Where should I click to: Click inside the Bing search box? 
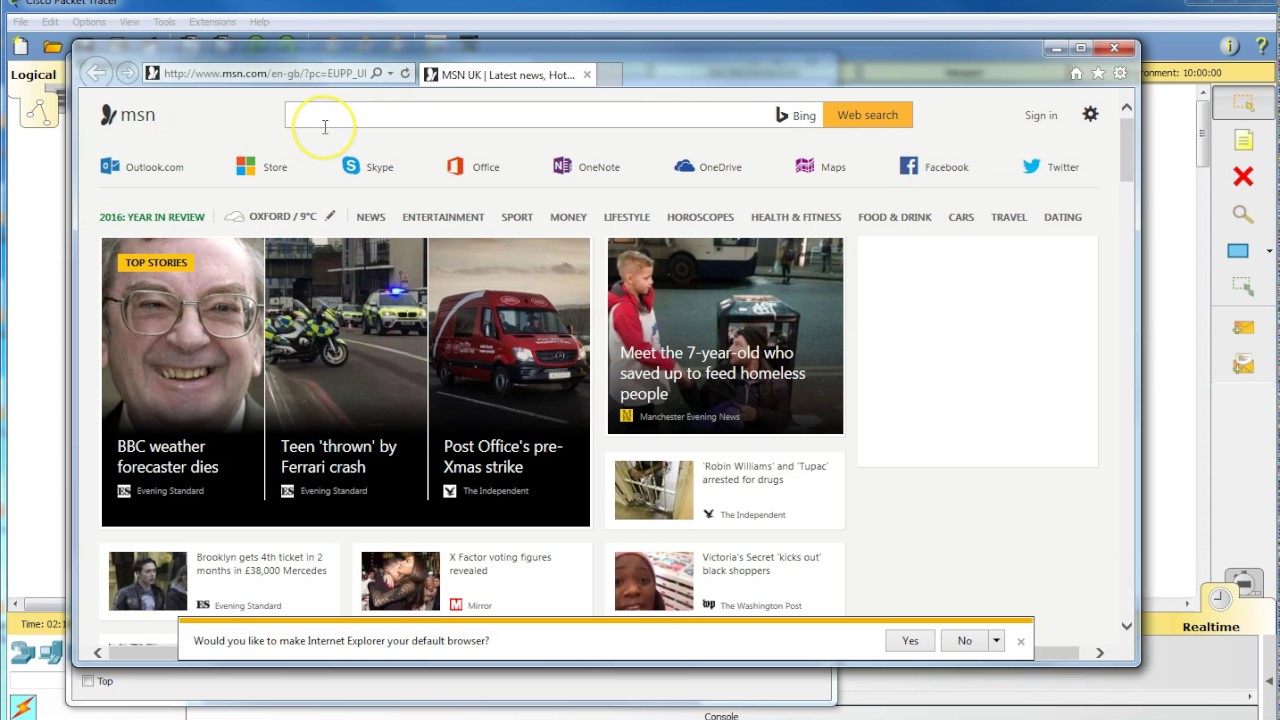point(528,115)
